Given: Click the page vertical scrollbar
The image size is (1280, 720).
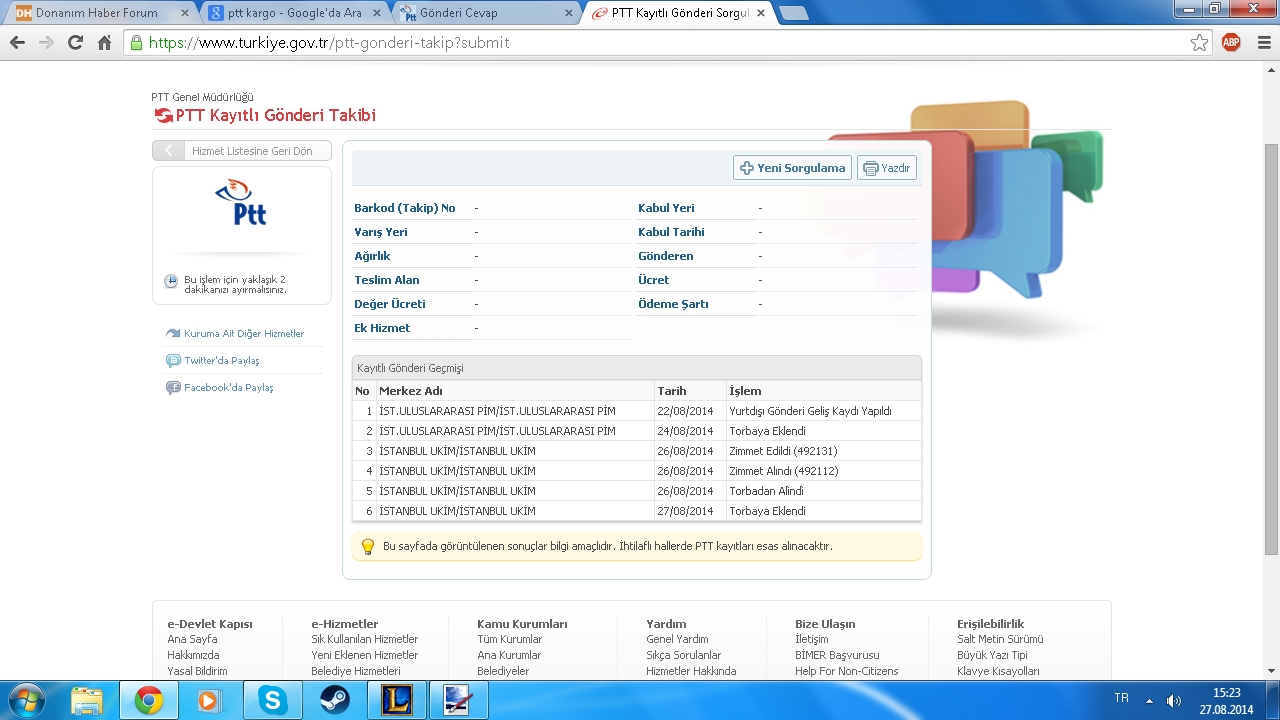Looking at the screenshot, I should point(1272,350).
